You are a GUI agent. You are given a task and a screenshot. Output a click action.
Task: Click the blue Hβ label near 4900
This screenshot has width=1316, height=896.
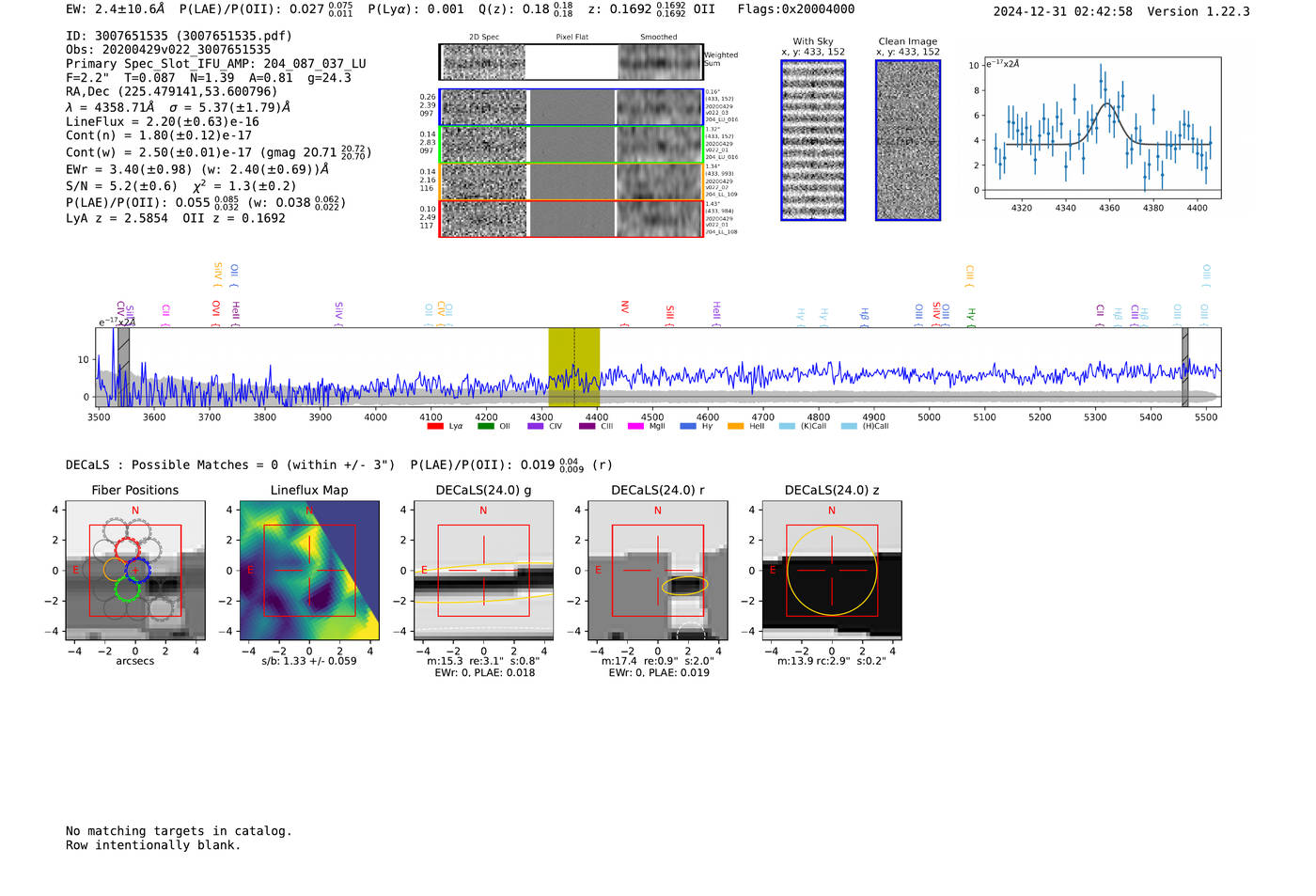tap(864, 315)
